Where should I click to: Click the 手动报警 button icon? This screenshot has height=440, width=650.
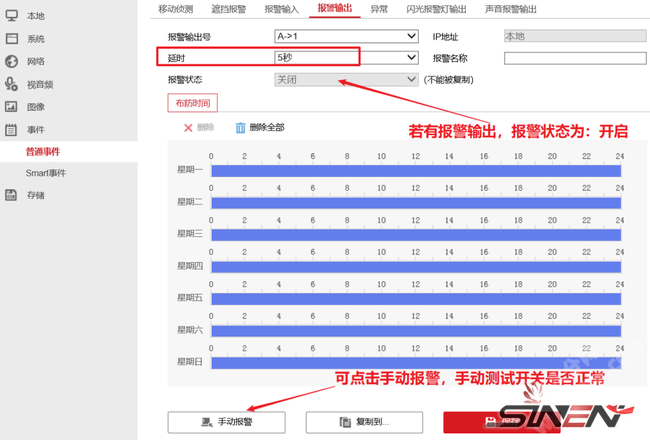[x=206, y=422]
